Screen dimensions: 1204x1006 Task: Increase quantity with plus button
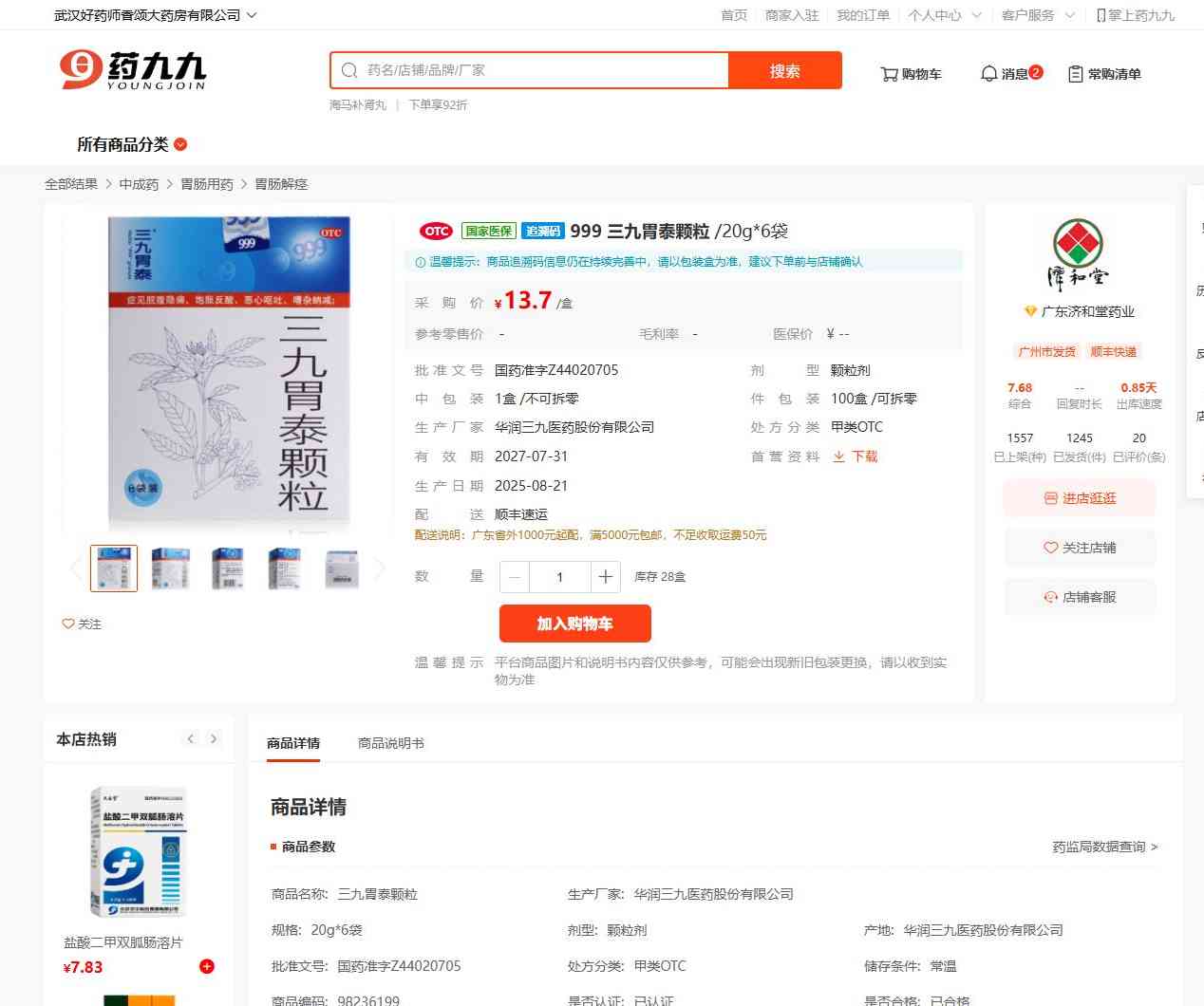[606, 576]
